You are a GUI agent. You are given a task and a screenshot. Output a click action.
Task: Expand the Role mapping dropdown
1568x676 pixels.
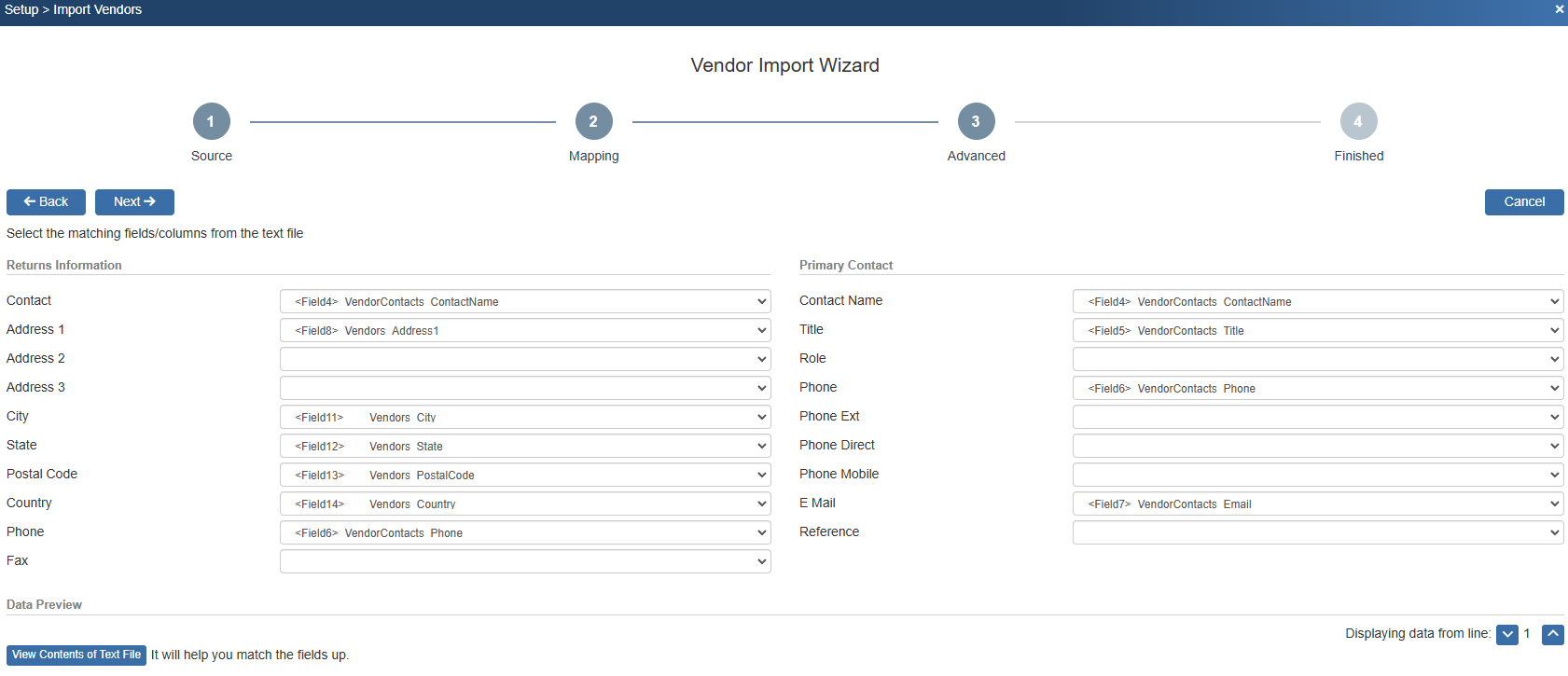1317,359
